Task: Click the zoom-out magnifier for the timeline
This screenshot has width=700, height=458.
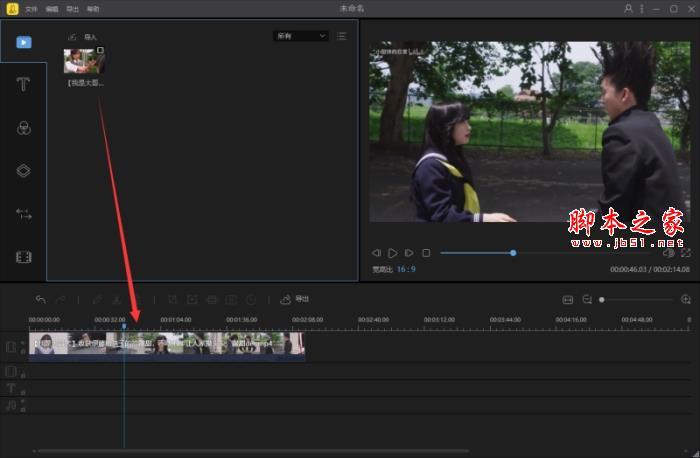Action: click(587, 299)
